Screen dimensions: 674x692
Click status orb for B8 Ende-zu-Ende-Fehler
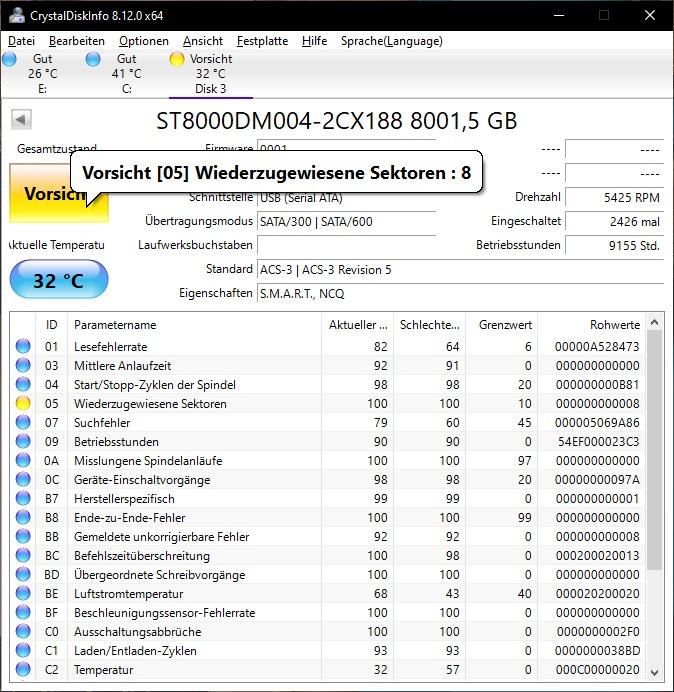[23, 517]
